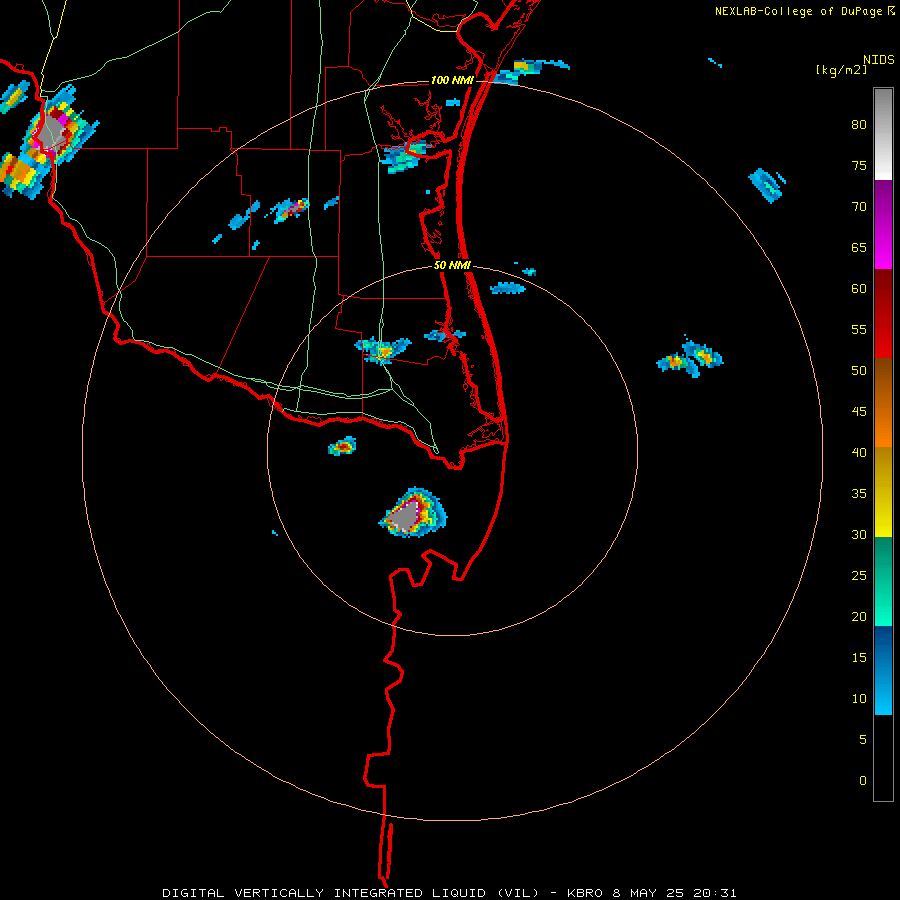Select the 80 value on the scale
Image resolution: width=900 pixels, height=900 pixels.
[859, 125]
